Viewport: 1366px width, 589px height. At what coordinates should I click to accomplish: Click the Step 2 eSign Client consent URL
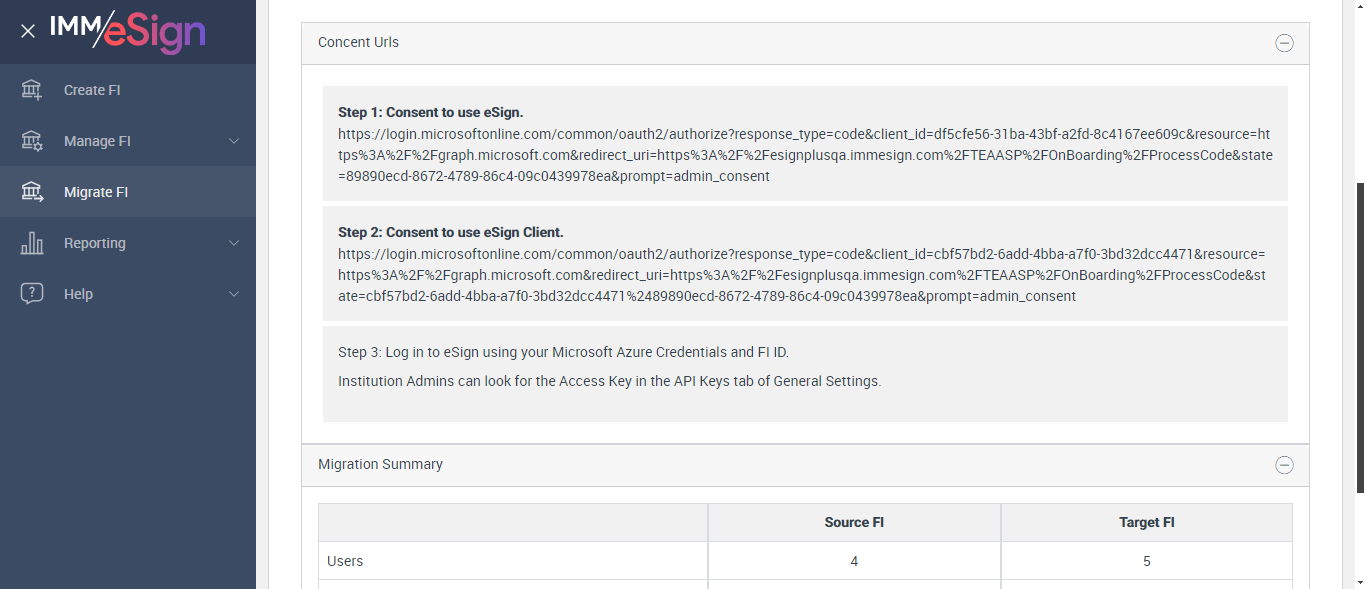click(x=800, y=275)
